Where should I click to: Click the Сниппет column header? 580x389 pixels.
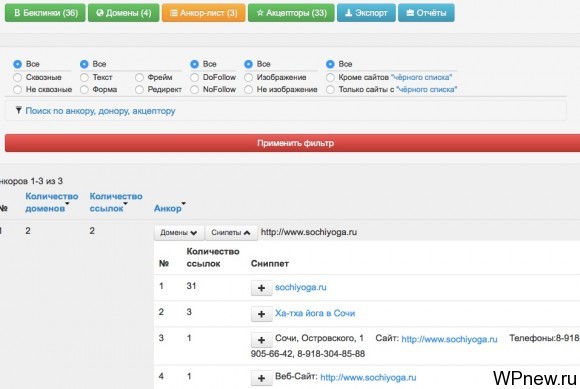pyautogui.click(x=270, y=264)
